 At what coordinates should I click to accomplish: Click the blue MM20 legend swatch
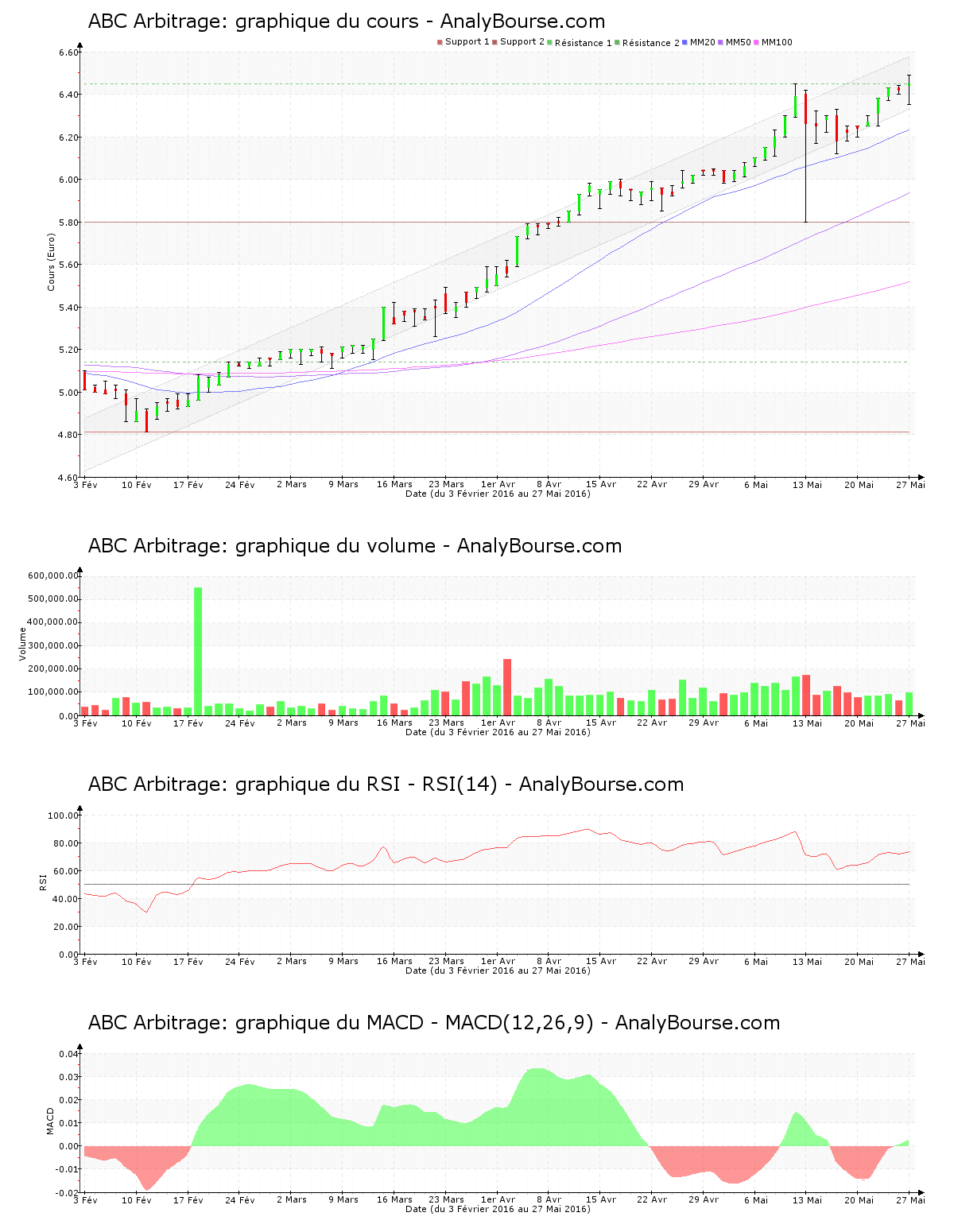[684, 42]
